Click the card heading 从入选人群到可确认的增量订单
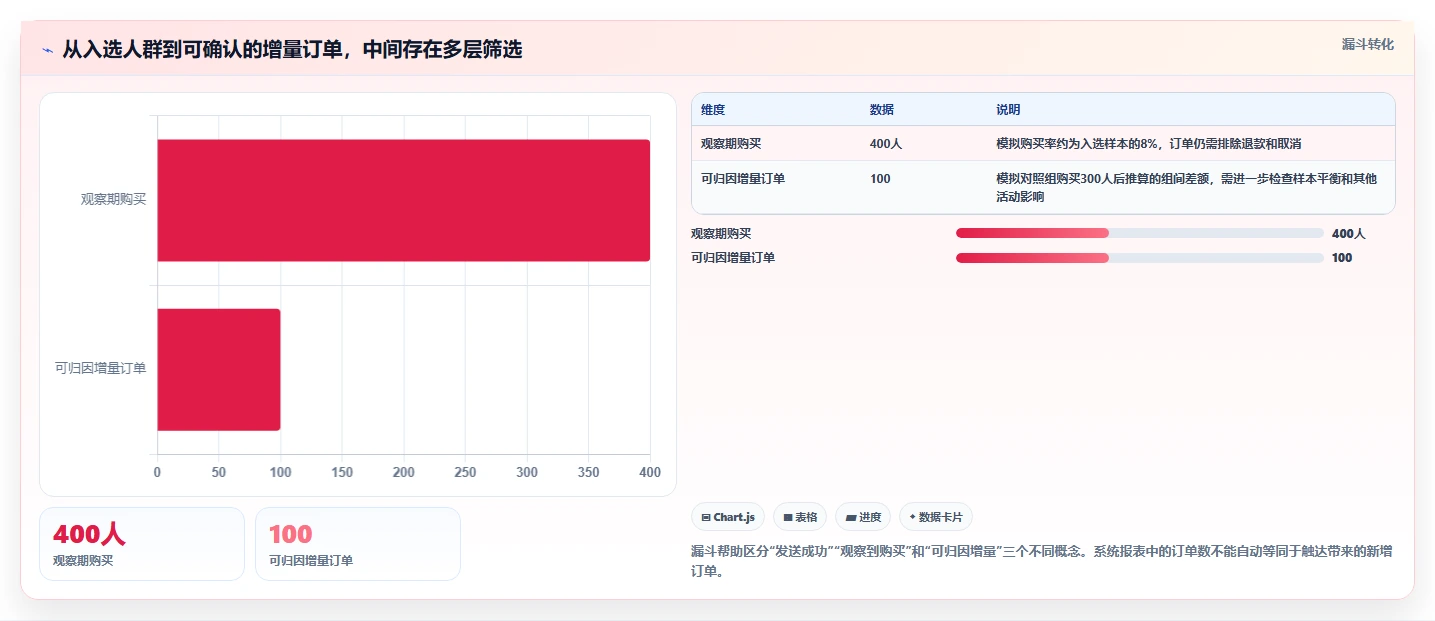The image size is (1435, 621). 292,50
